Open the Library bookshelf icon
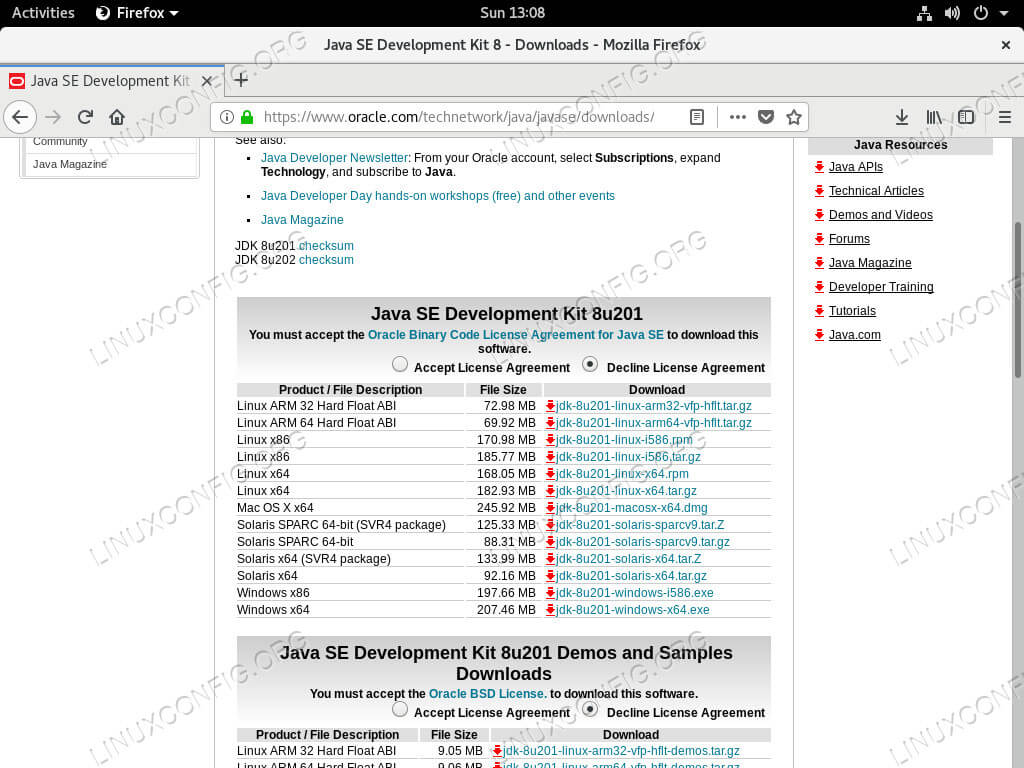1024x768 pixels. [x=934, y=118]
